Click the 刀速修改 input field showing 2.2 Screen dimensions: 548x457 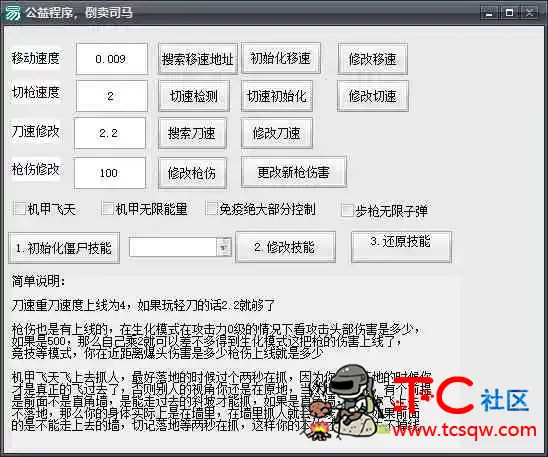coord(109,133)
